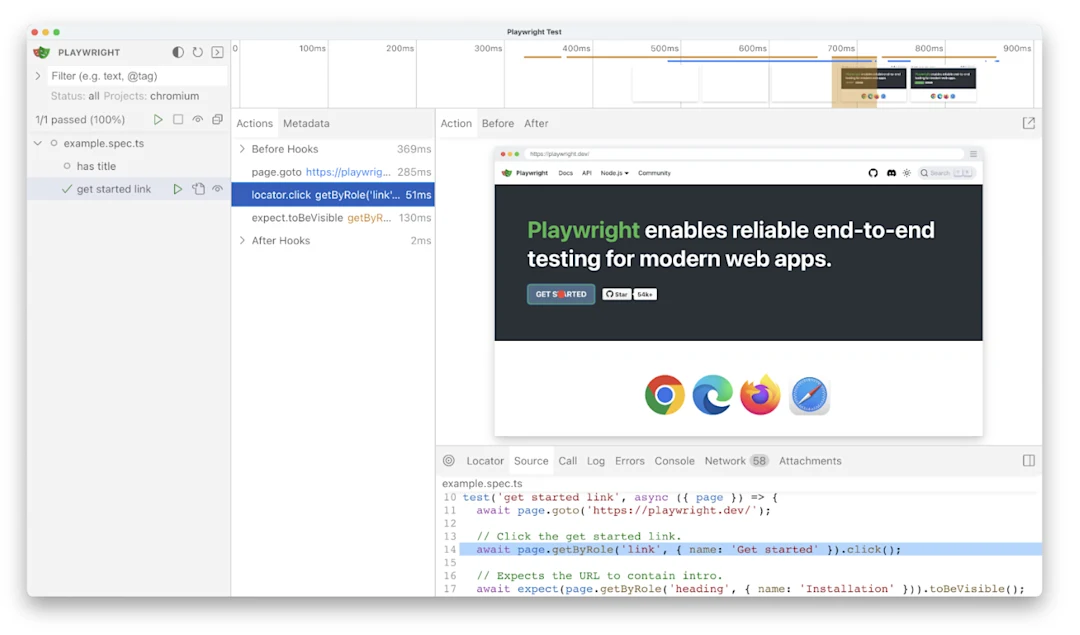The width and height of the screenshot is (1080, 635).
Task: Open source file icon for get started link
Action: [198, 189]
